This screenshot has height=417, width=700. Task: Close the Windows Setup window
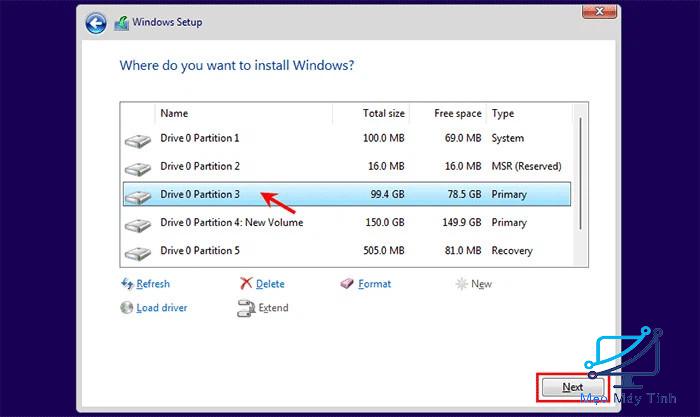(600, 11)
